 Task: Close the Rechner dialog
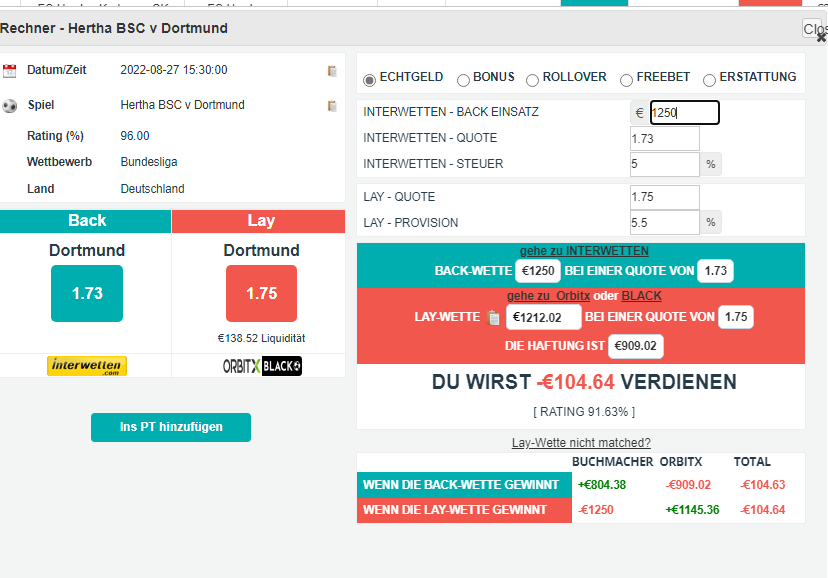[814, 30]
